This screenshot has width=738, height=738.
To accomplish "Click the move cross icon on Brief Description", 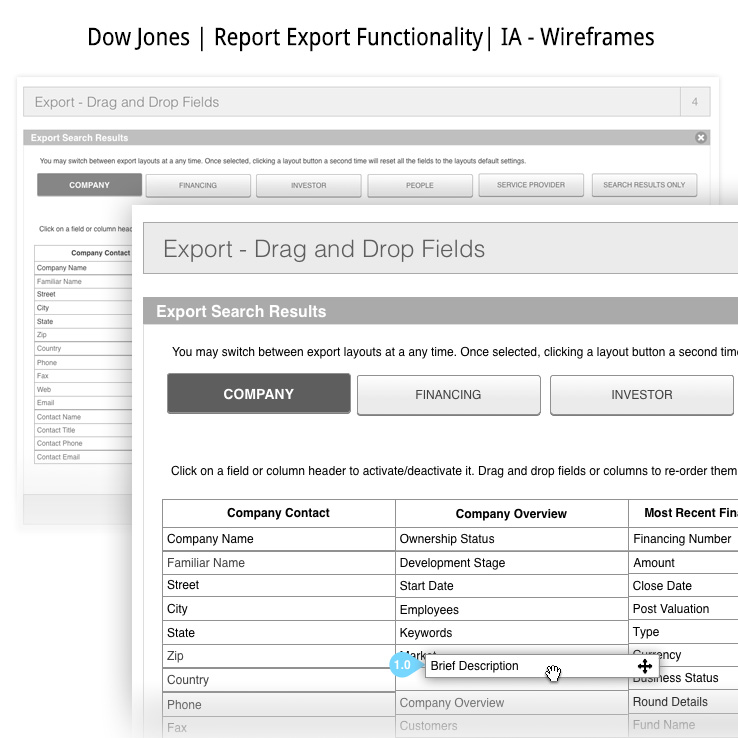I will [644, 666].
